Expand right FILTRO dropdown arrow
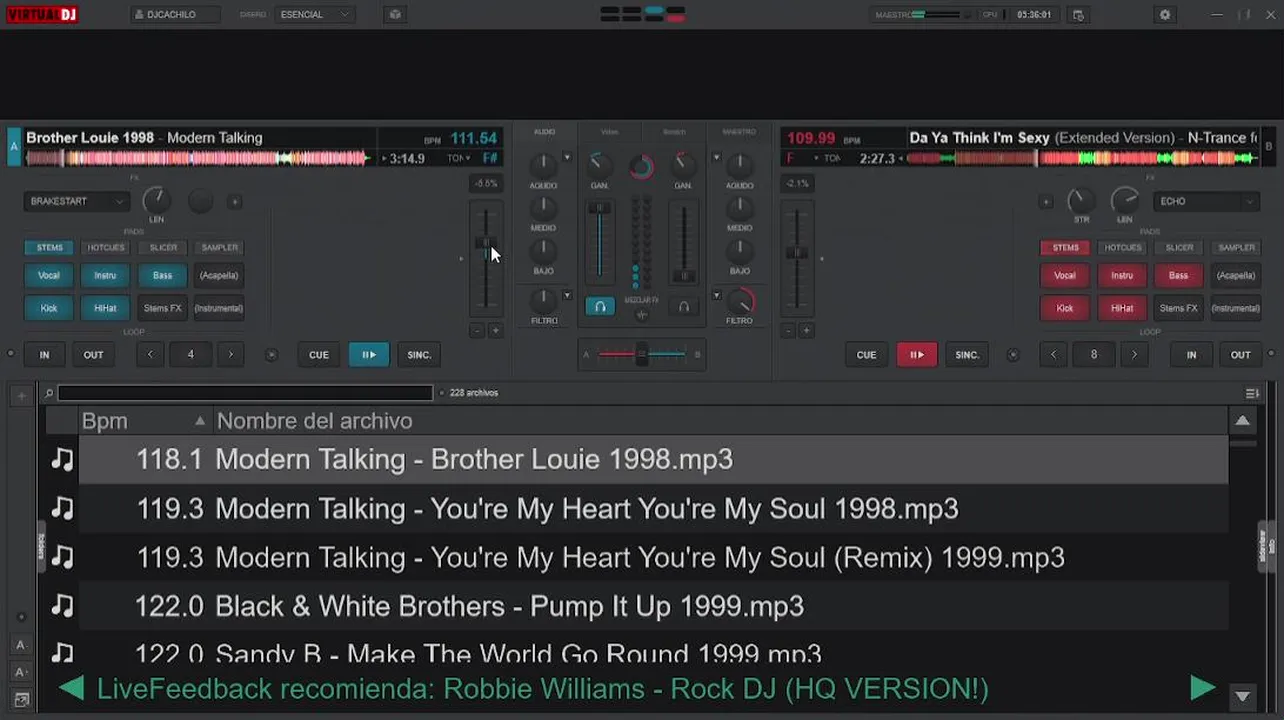 coord(716,295)
